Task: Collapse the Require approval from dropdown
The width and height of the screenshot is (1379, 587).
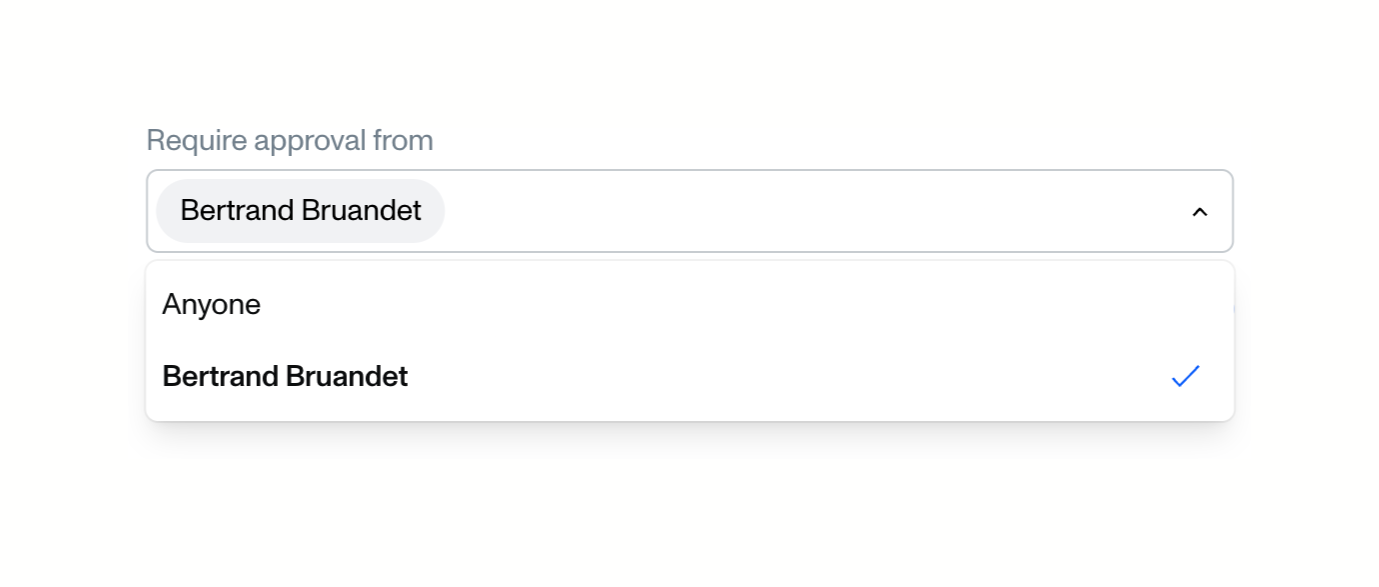Action: (x=1200, y=212)
